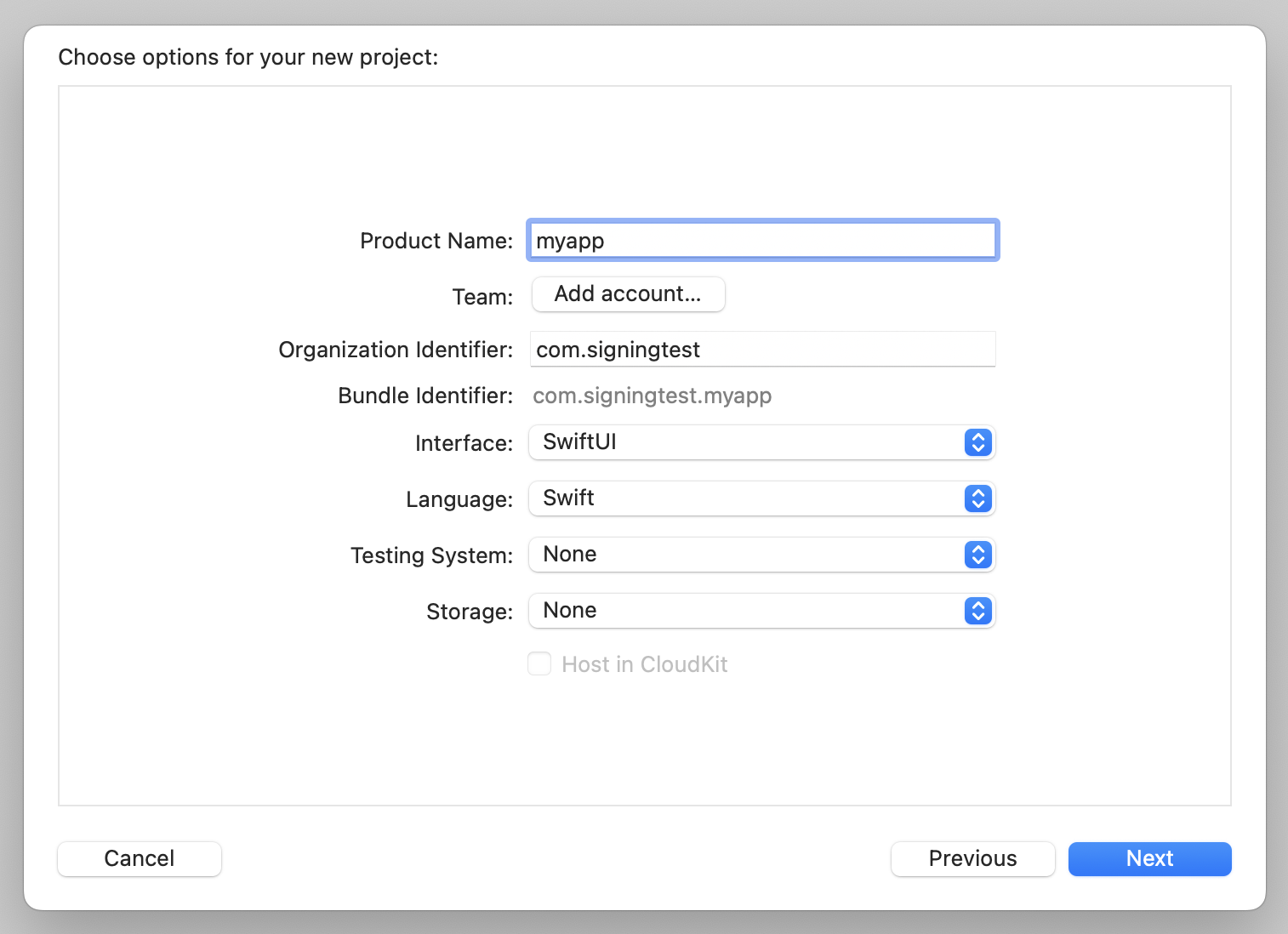Go back with the Previous button
This screenshot has height=934, width=1288.
coord(972,858)
